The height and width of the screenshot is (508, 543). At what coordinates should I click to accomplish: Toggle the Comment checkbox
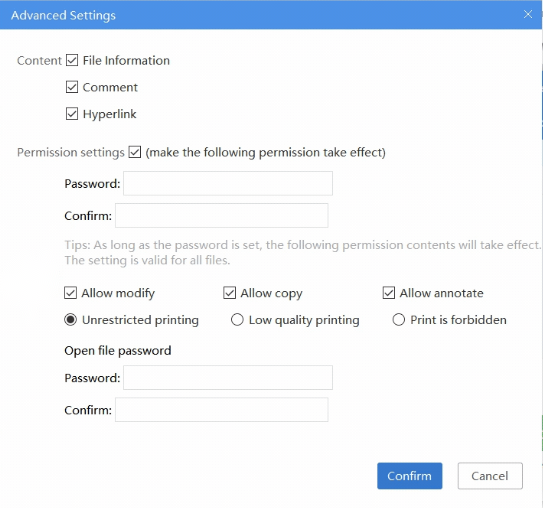coord(72,87)
